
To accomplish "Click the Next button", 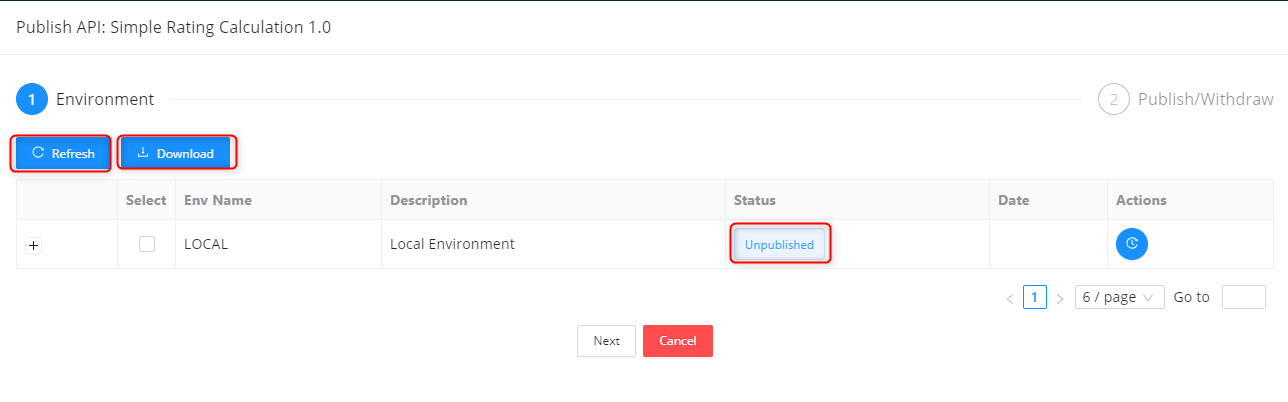I will (x=606, y=341).
